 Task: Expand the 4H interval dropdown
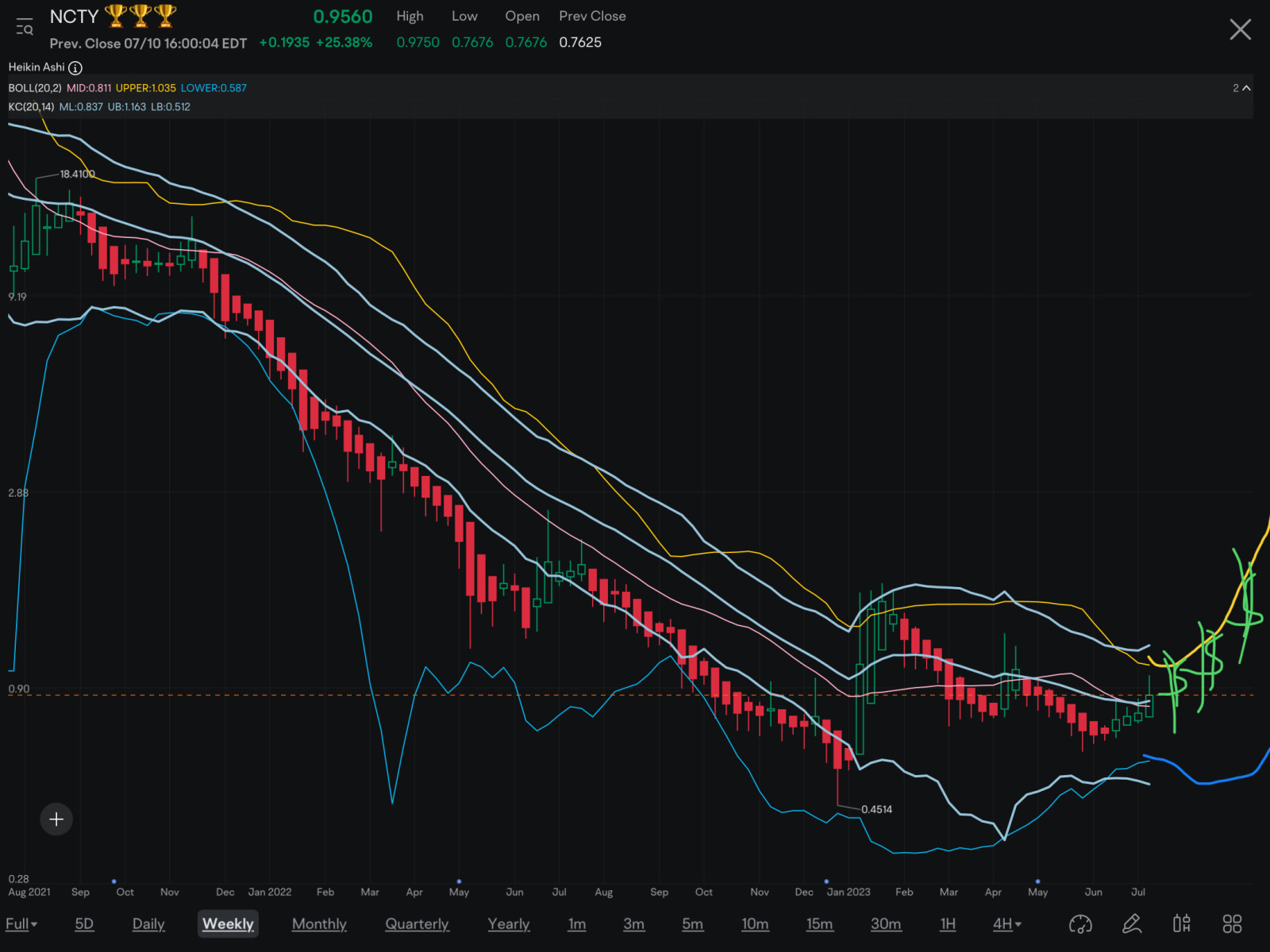(1006, 924)
